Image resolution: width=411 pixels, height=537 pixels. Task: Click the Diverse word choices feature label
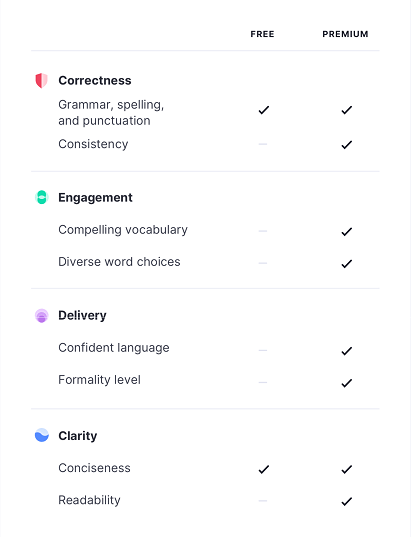[119, 262]
